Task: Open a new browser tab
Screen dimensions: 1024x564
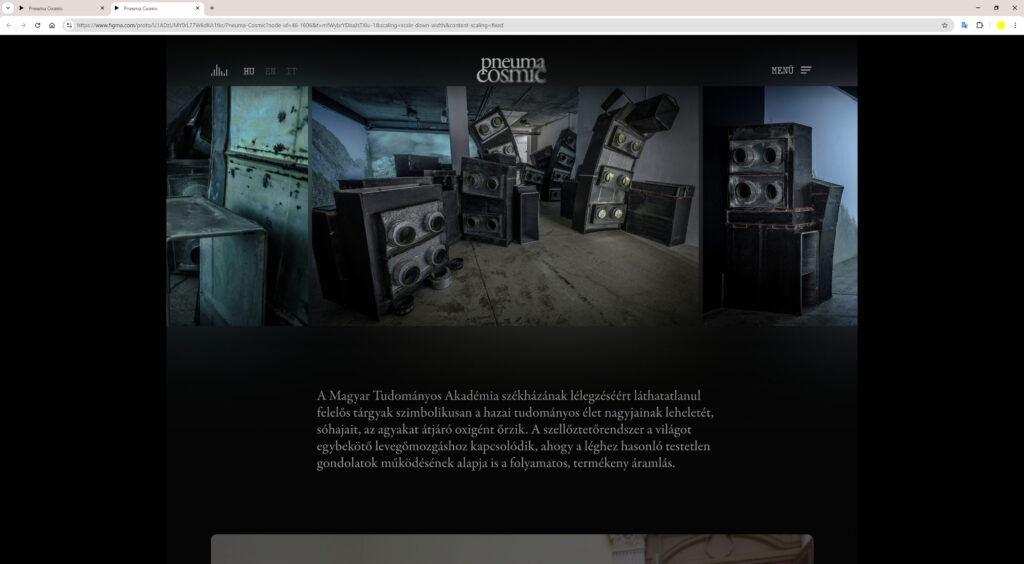Action: tap(211, 8)
